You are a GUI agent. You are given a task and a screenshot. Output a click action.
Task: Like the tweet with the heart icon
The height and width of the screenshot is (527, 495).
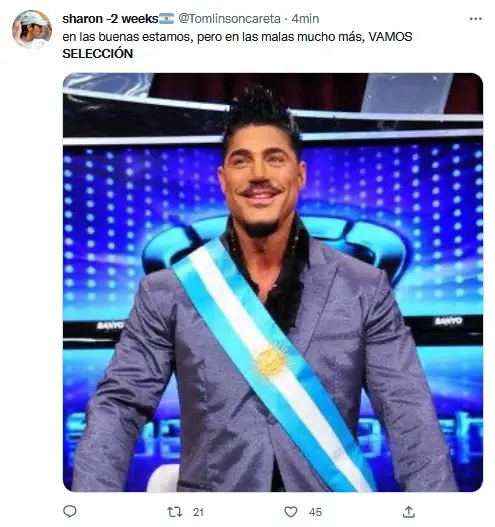pyautogui.click(x=291, y=512)
